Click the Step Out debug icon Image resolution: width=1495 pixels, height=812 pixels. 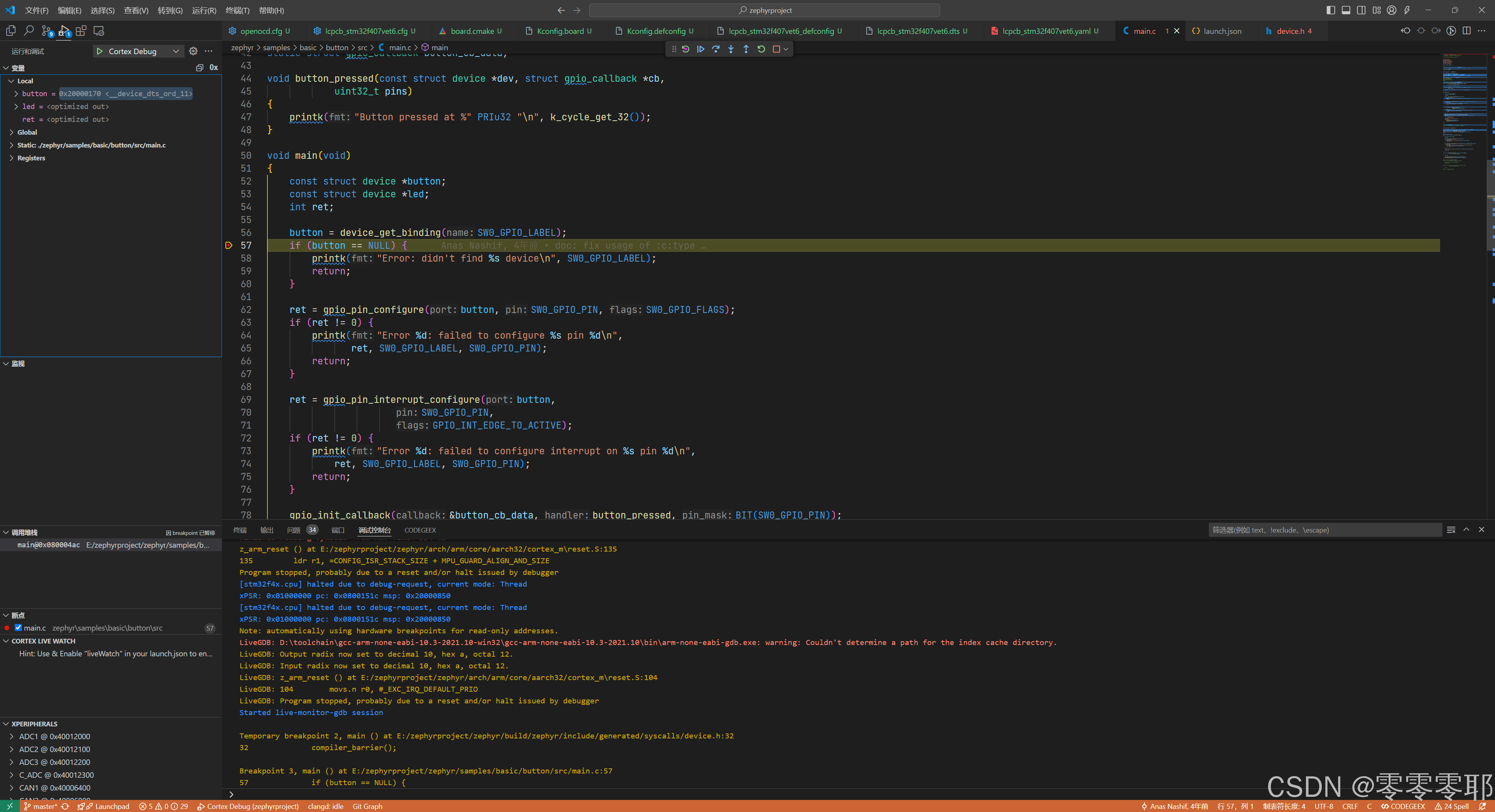pyautogui.click(x=746, y=49)
